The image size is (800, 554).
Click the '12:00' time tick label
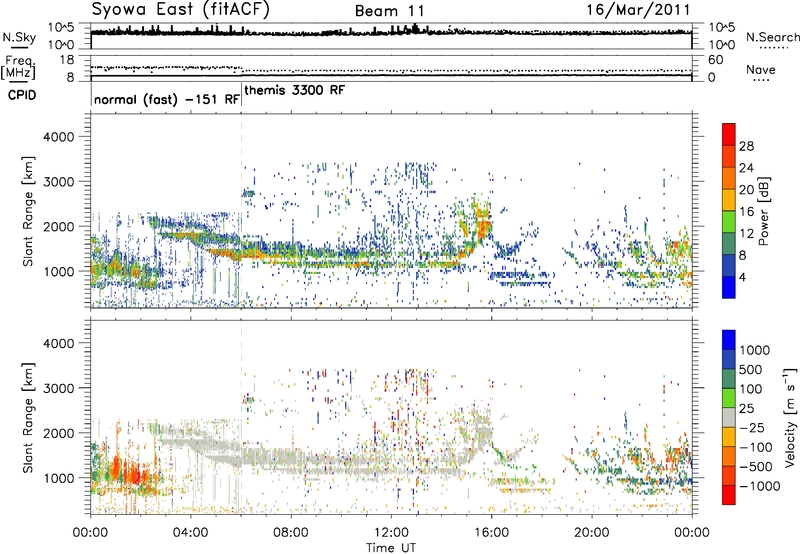click(x=391, y=533)
